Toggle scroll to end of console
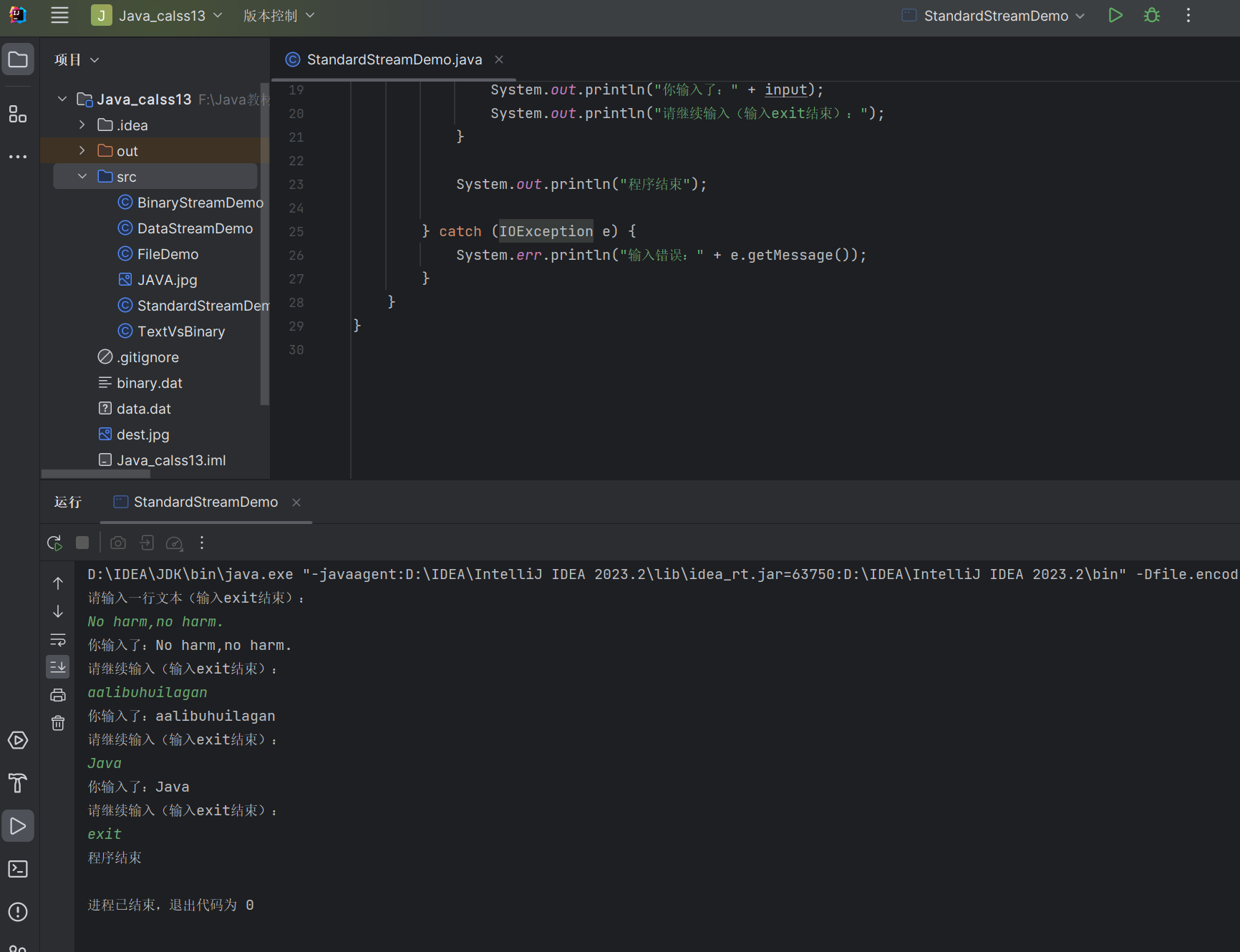The image size is (1240, 952). click(x=58, y=667)
